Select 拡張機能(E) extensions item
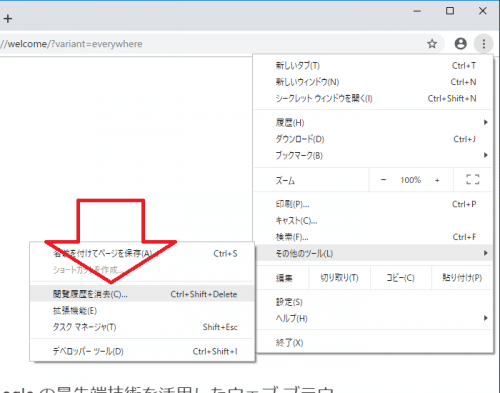 tap(142, 311)
